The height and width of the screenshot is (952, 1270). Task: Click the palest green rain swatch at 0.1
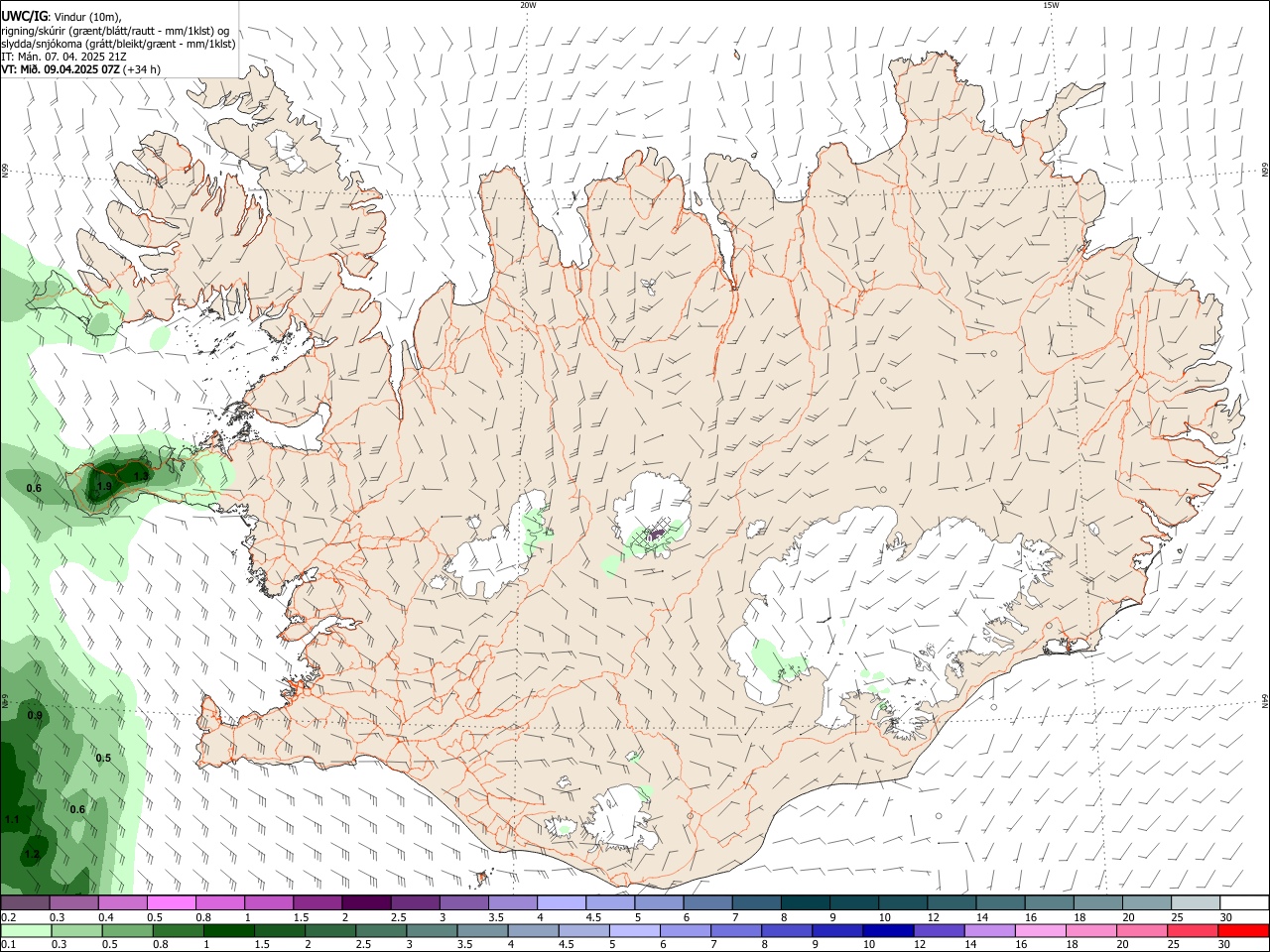(x=26, y=931)
